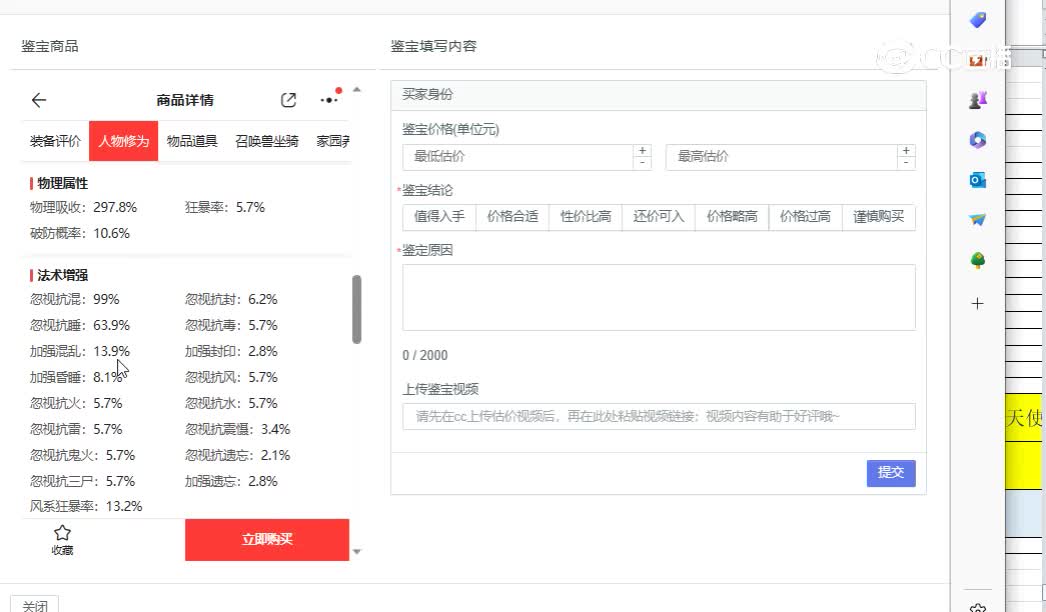
Task: Open Outlook from the browser sidebar
Action: click(x=978, y=180)
